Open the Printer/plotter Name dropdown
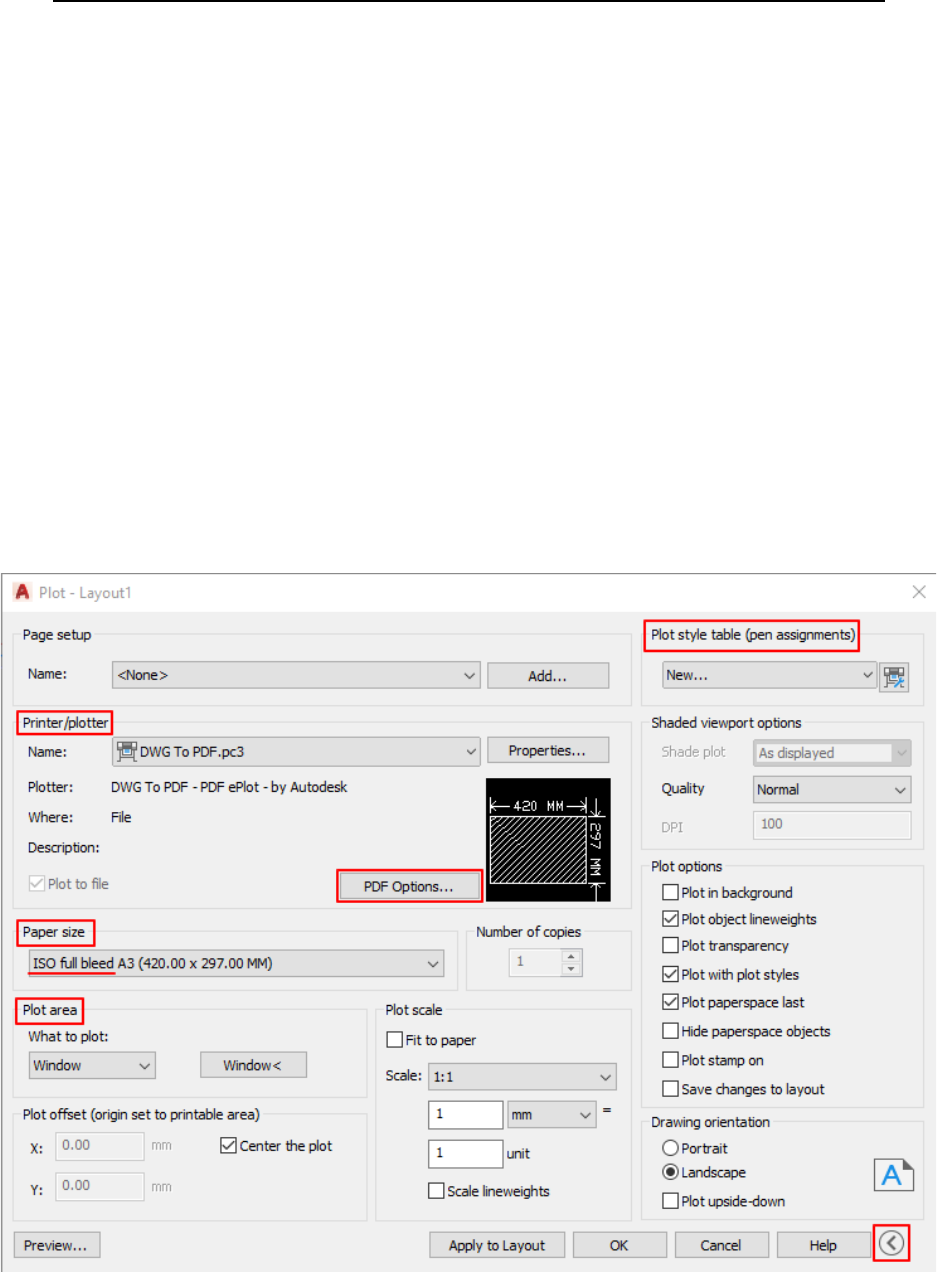The width and height of the screenshot is (937, 1272). (296, 751)
